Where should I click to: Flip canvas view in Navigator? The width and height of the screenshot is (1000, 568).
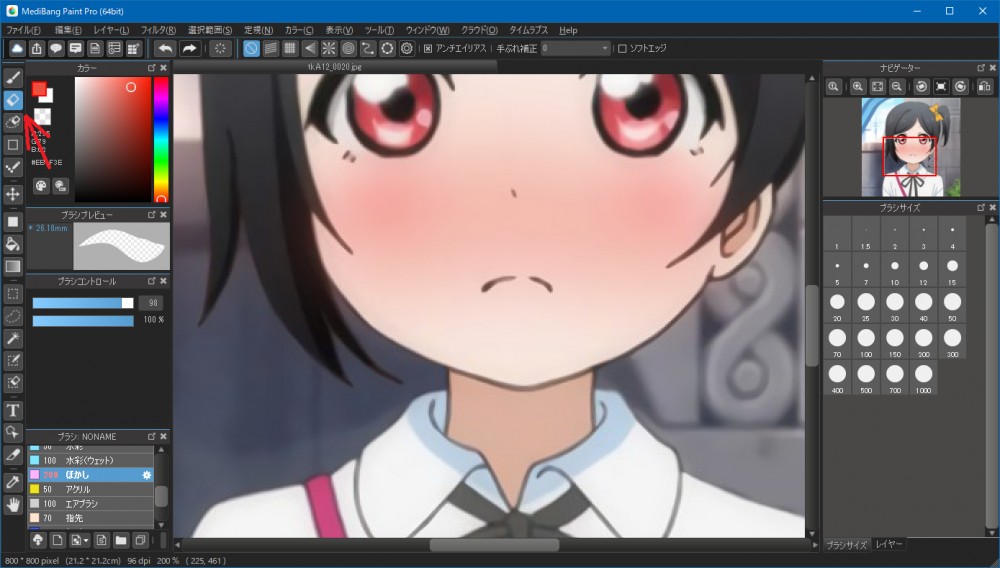[985, 87]
